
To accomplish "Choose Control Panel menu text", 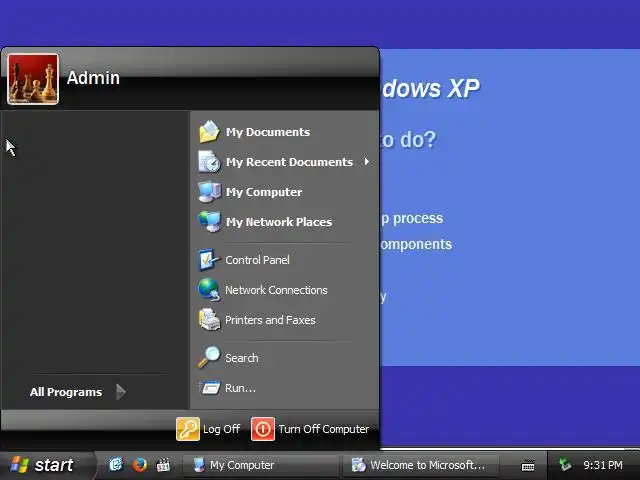I will click(257, 260).
